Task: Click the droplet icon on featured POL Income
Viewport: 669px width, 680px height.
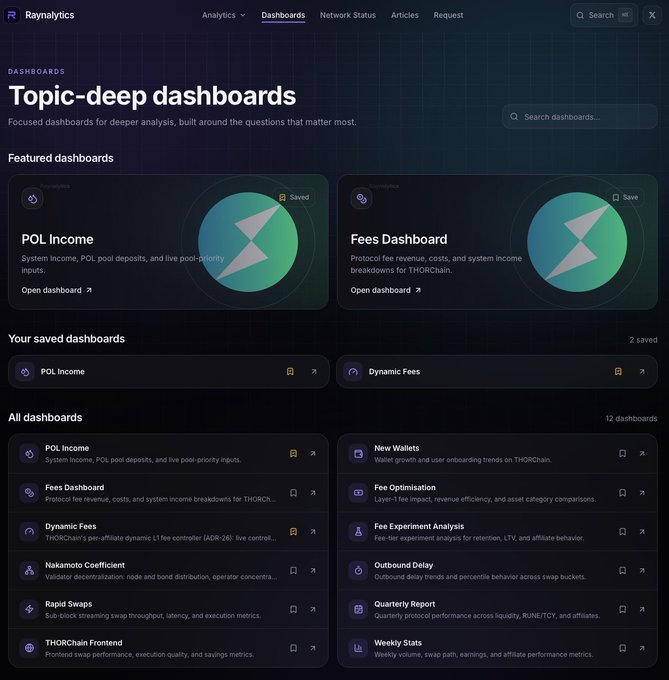Action: (32, 199)
